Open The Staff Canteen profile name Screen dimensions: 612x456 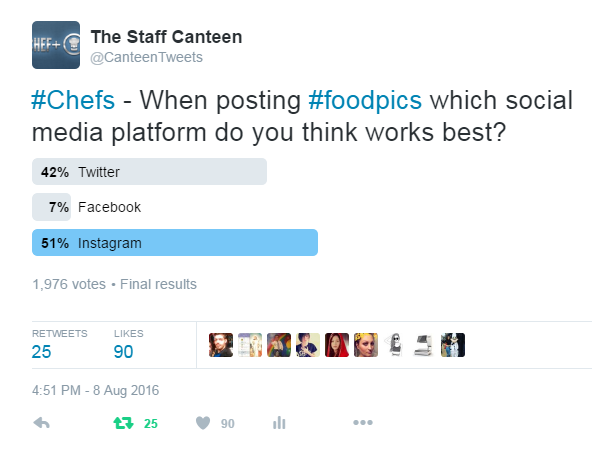pos(166,37)
